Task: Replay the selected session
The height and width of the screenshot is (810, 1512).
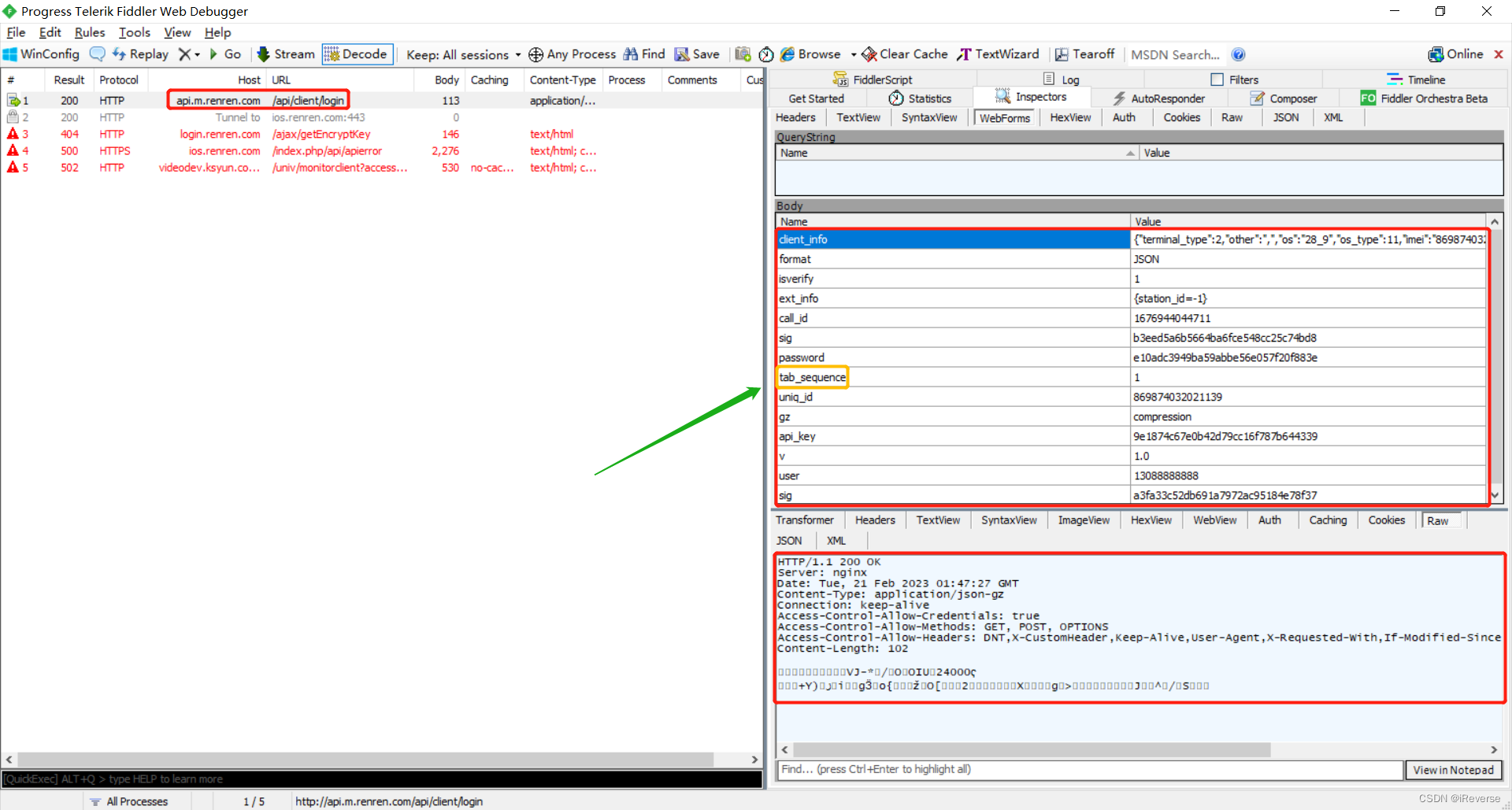Action: (x=140, y=54)
